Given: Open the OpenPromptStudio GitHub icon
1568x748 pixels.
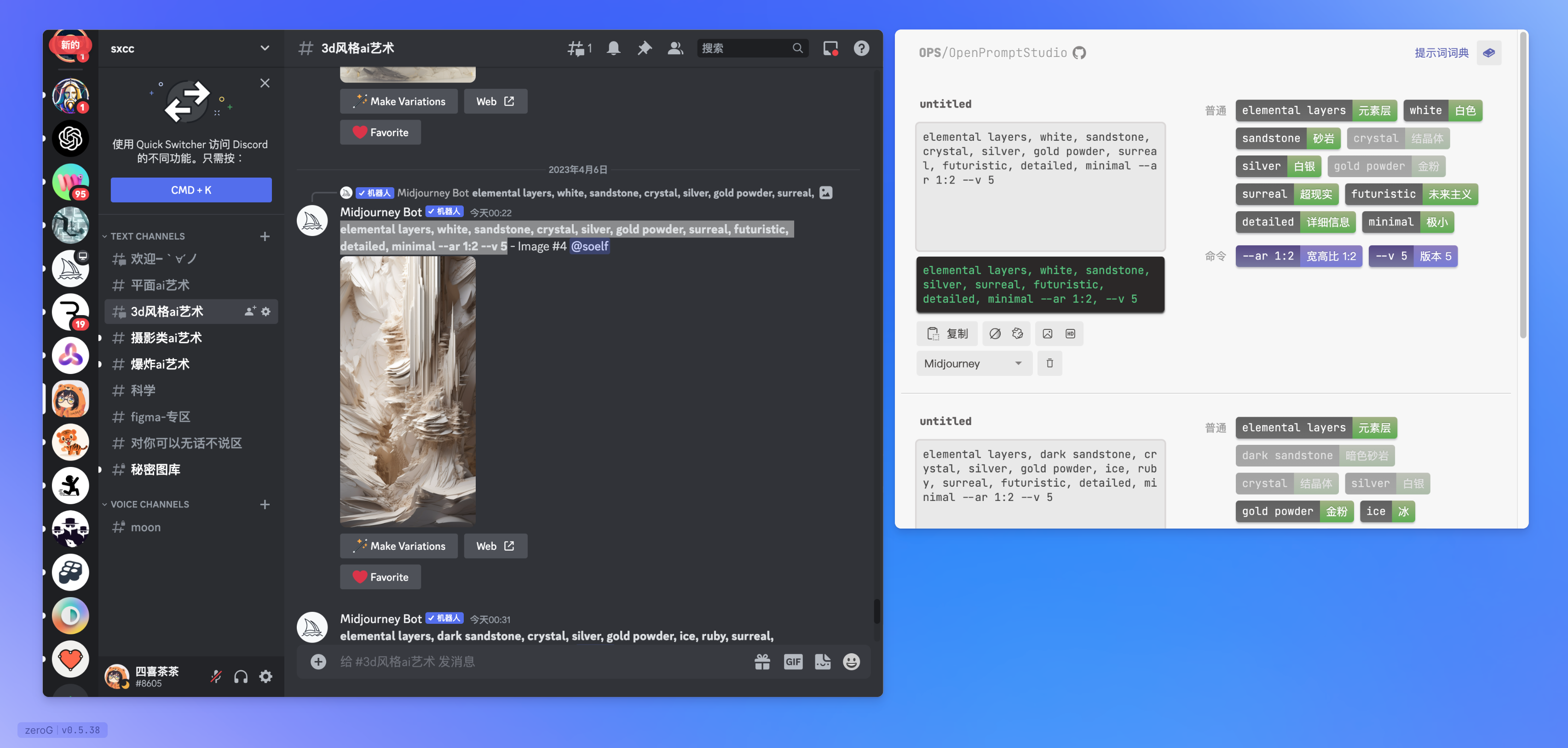Looking at the screenshot, I should click(1079, 53).
